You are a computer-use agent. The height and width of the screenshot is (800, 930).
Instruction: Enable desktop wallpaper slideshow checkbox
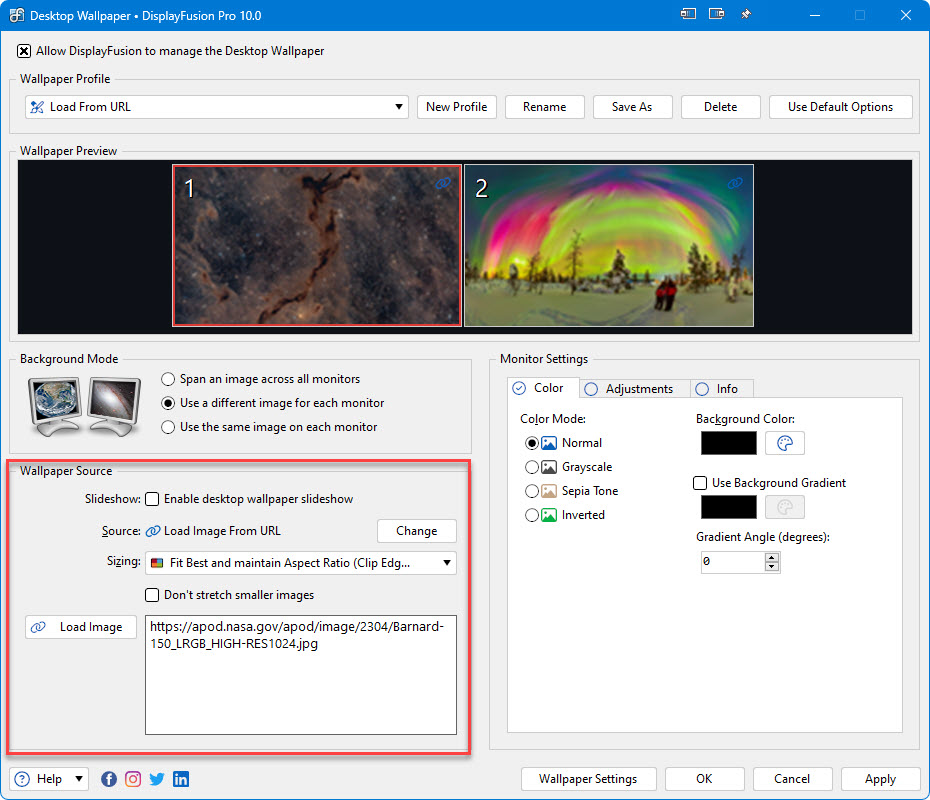[x=152, y=499]
